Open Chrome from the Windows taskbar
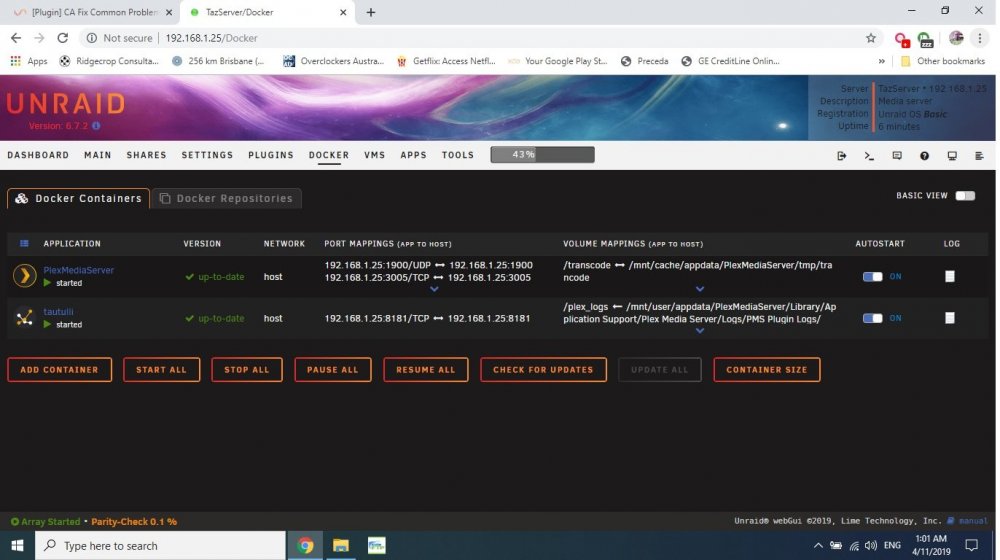Viewport: 1000px width, 560px height. pos(307,546)
